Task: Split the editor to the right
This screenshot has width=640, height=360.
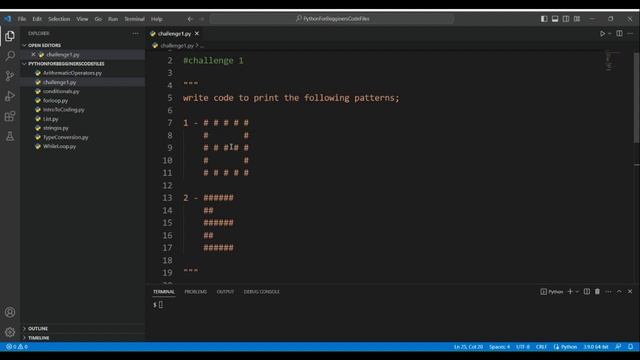Action: (x=619, y=33)
